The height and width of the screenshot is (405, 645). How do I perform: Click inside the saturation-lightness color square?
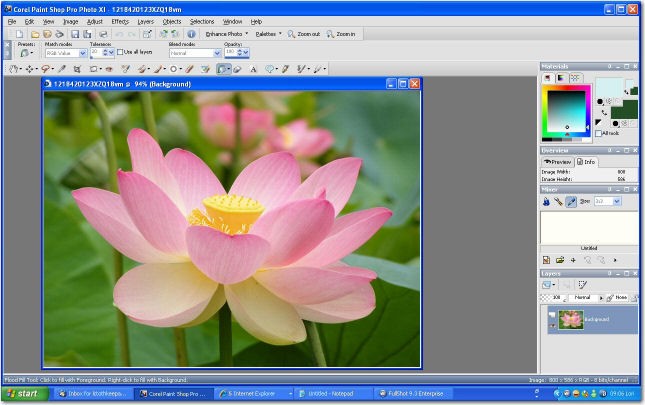point(566,111)
